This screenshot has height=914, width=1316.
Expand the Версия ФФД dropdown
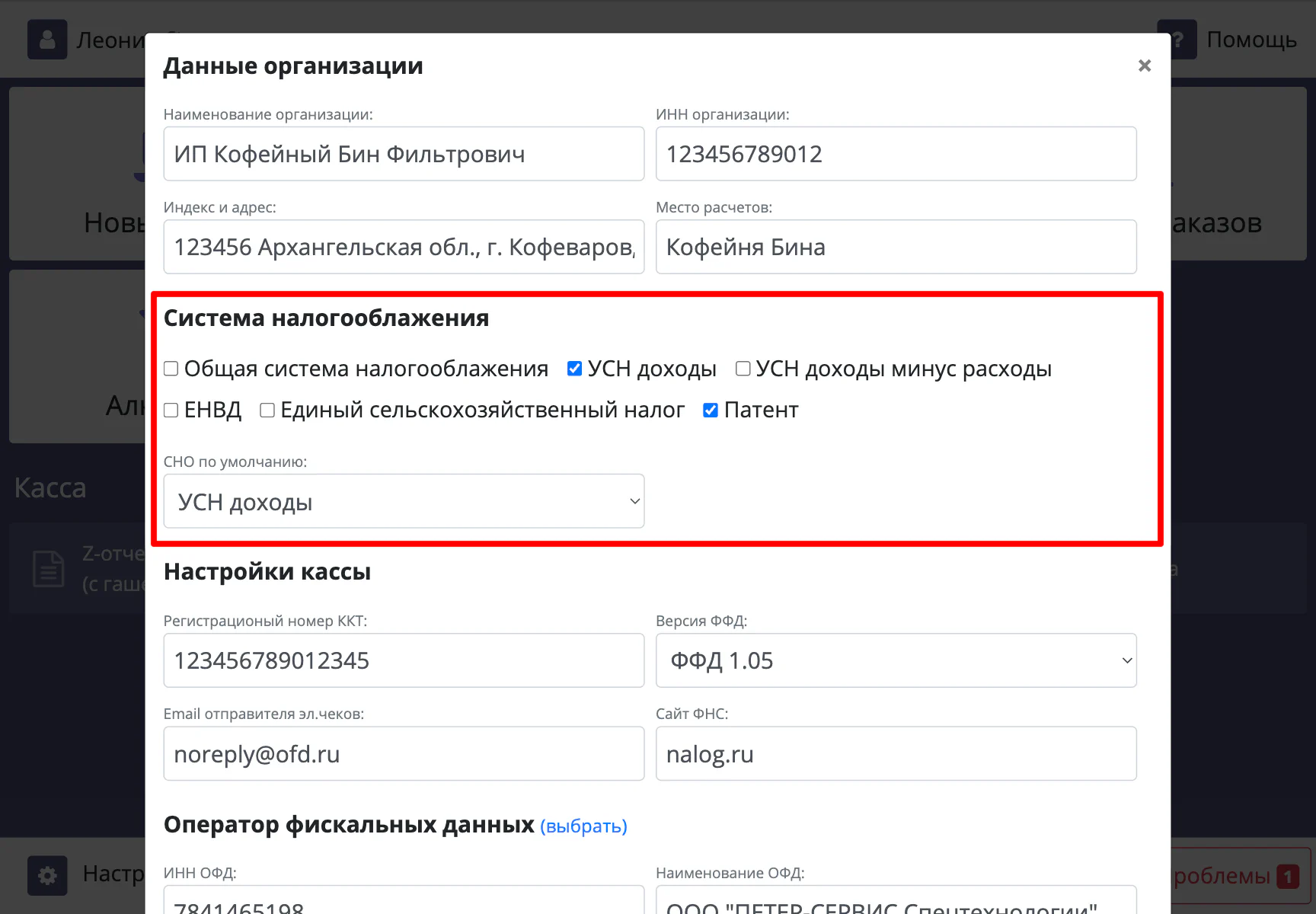pyautogui.click(x=896, y=660)
